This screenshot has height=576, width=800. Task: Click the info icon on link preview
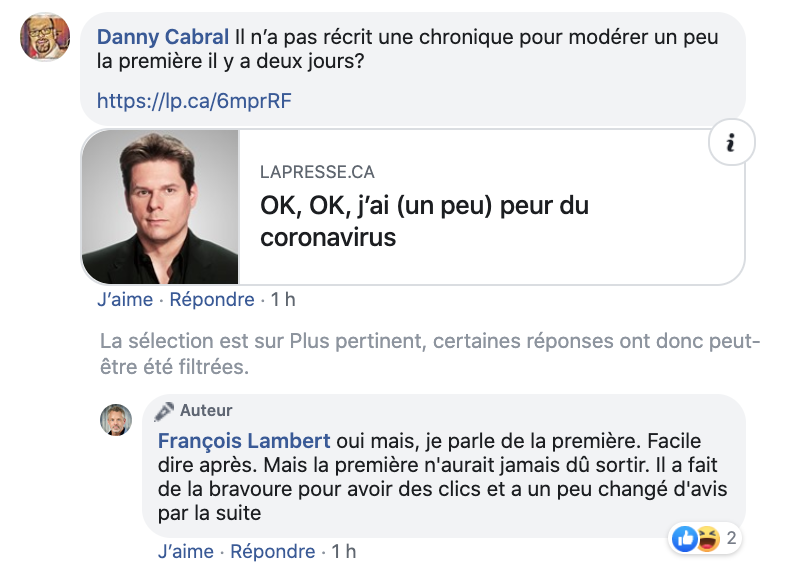[732, 142]
